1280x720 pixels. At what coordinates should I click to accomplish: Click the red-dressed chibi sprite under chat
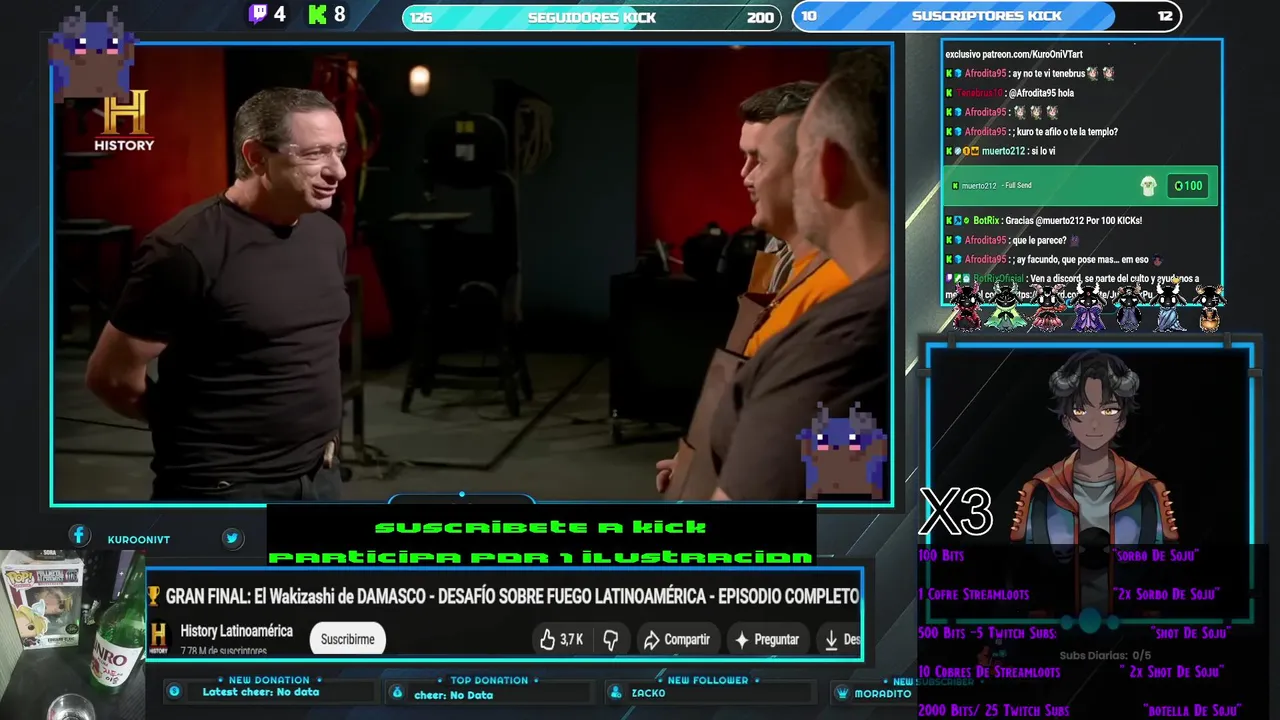pos(966,308)
